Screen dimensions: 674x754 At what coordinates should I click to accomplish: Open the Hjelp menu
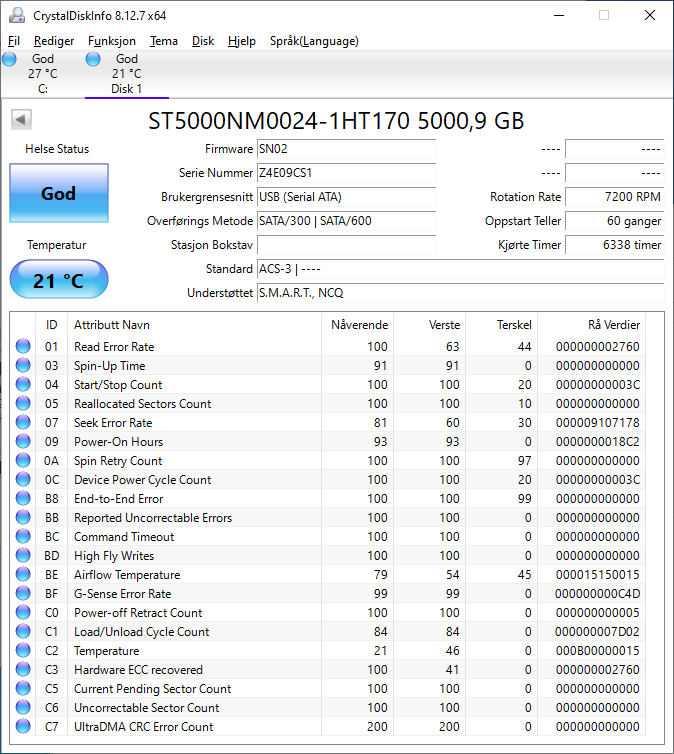(242, 41)
